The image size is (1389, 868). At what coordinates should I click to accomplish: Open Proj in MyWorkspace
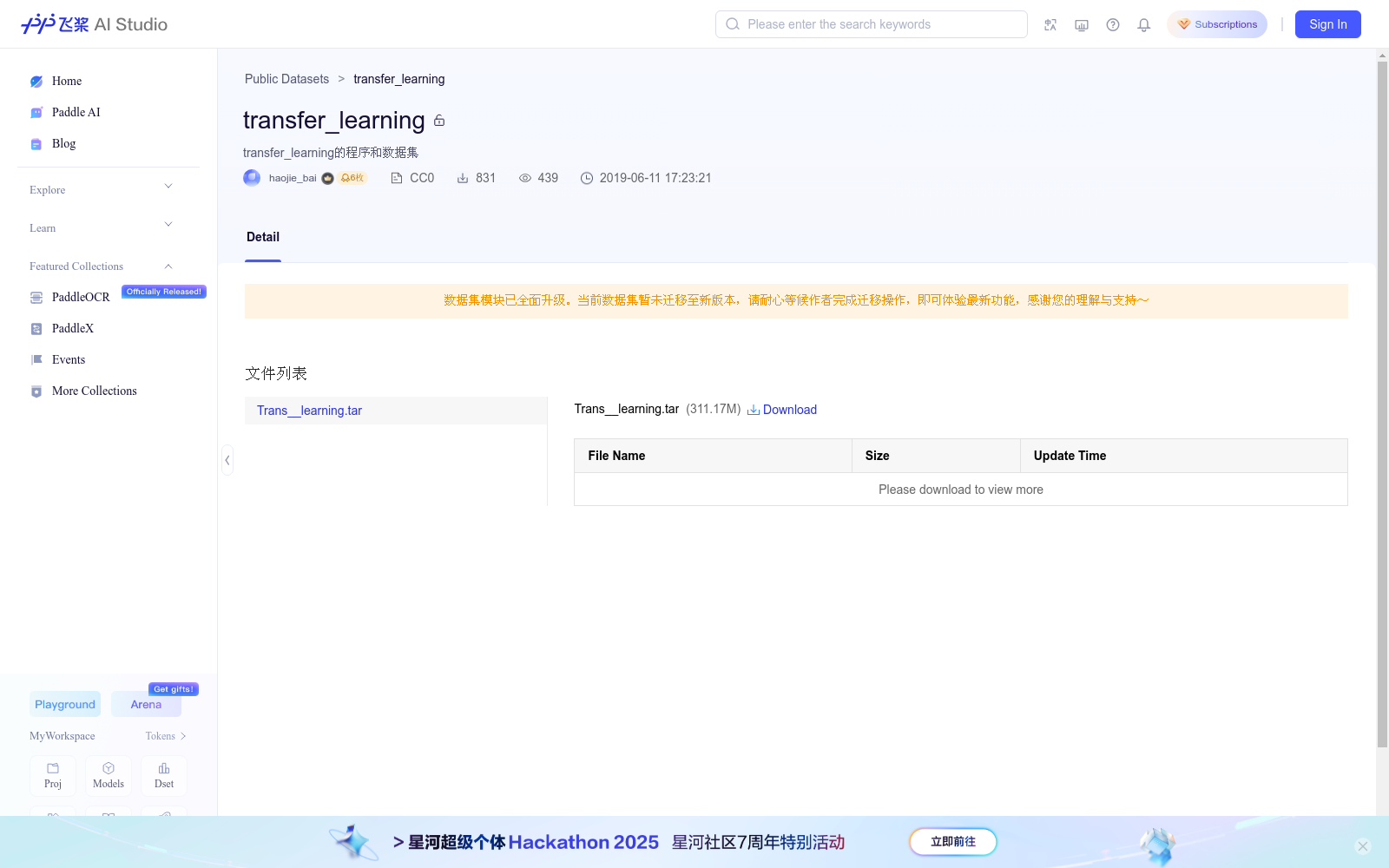coord(53,776)
